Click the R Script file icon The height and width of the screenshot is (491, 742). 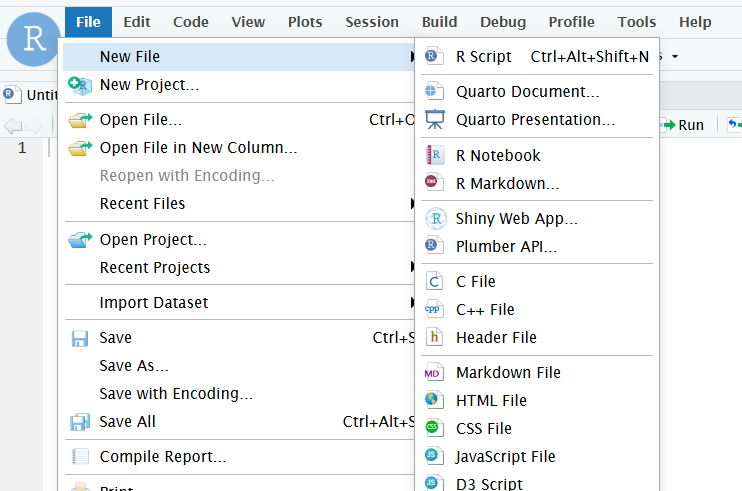pyautogui.click(x=433, y=57)
